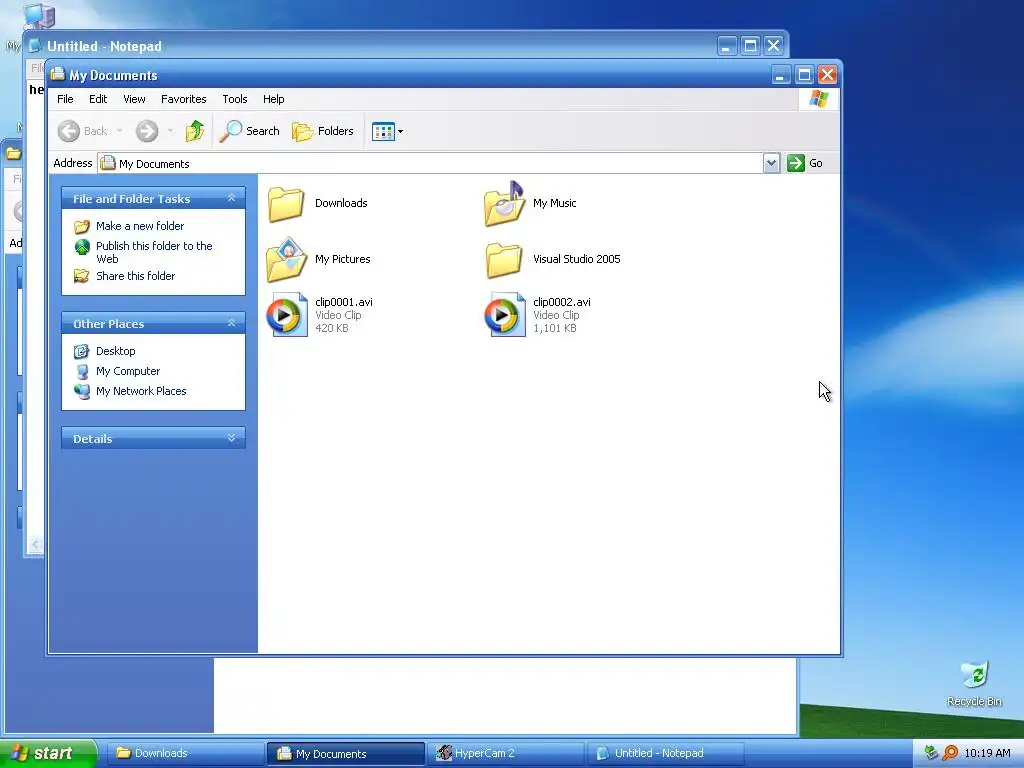Select the clip0001.avi video file icon
The image size is (1024, 768).
click(287, 315)
